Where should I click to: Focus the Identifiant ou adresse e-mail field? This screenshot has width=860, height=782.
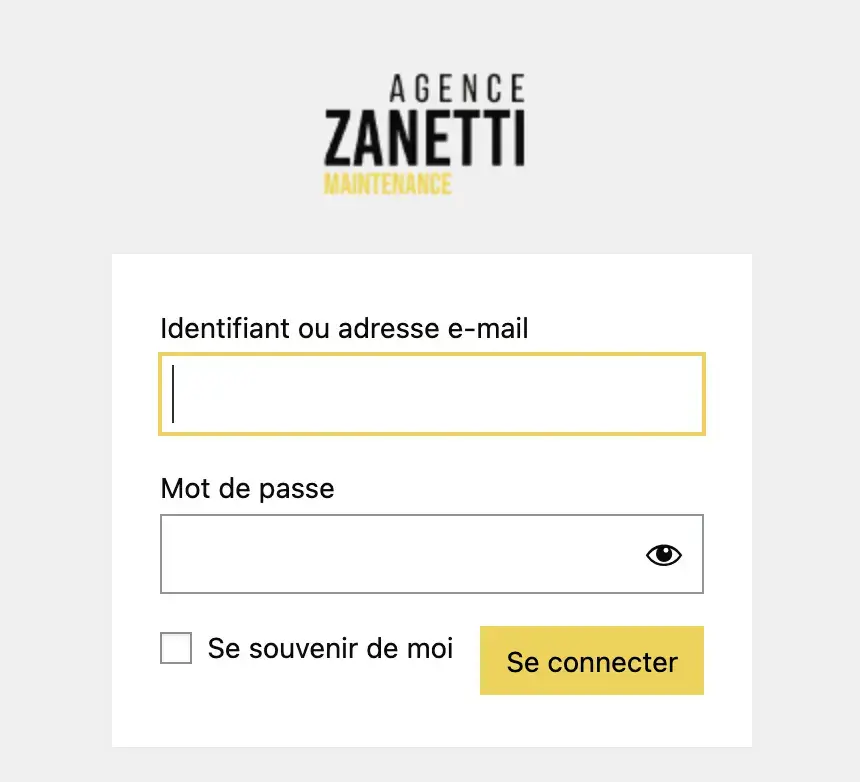pyautogui.click(x=432, y=394)
